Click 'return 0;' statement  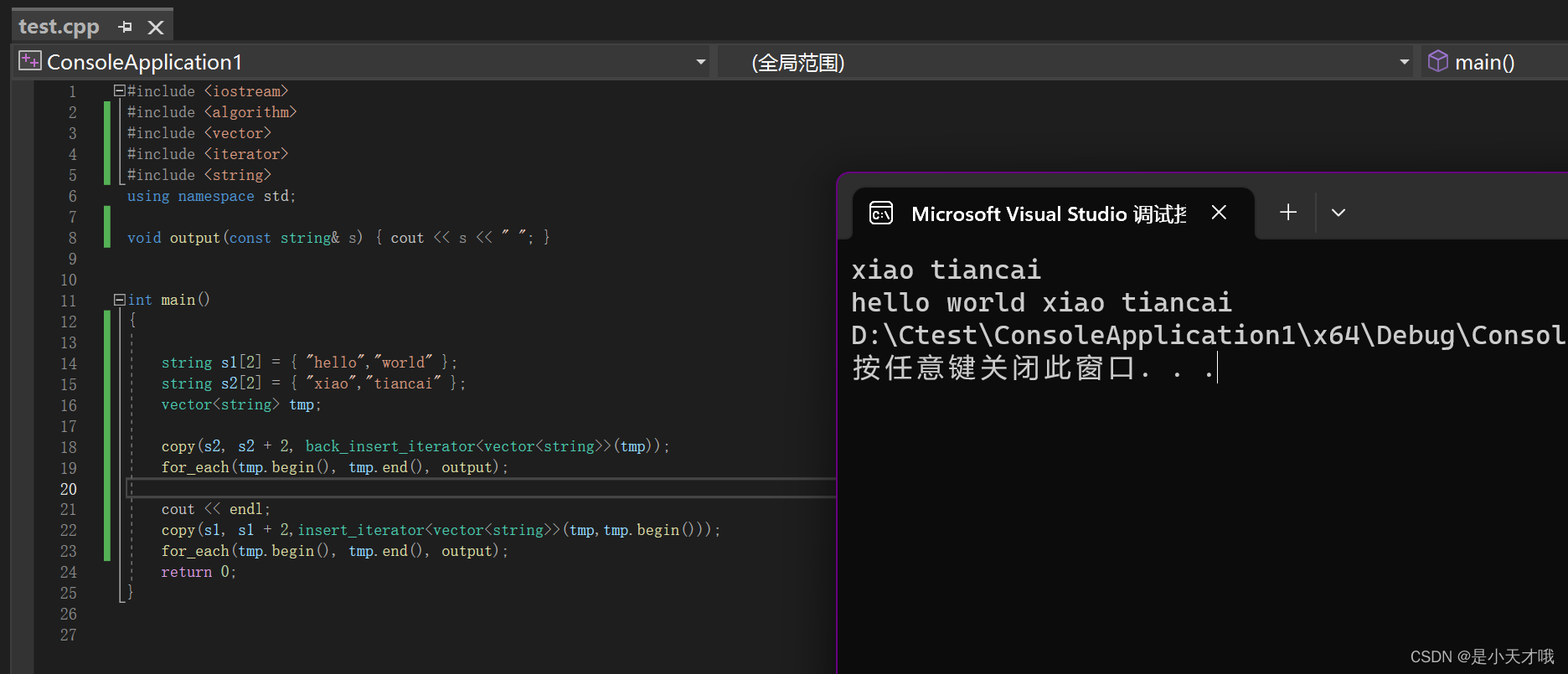click(199, 572)
